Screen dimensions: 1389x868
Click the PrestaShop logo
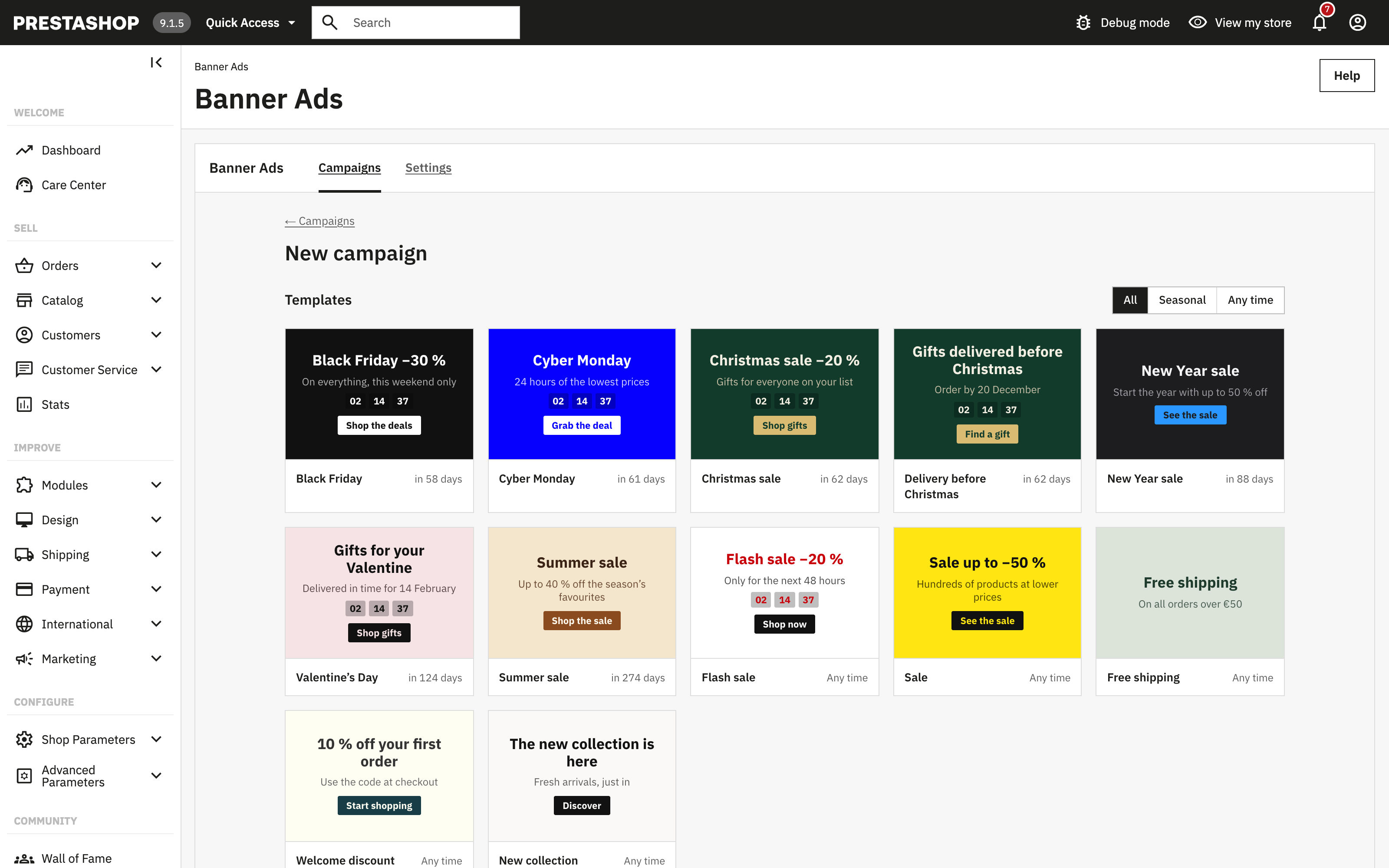[76, 23]
